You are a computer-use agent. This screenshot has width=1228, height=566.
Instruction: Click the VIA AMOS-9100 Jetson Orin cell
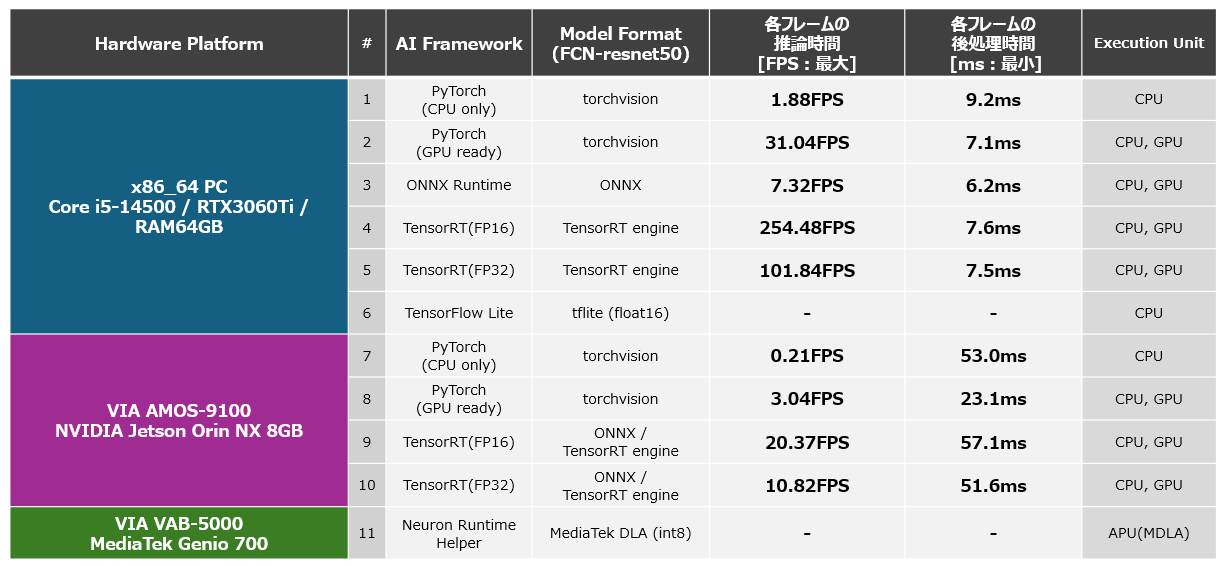click(179, 421)
